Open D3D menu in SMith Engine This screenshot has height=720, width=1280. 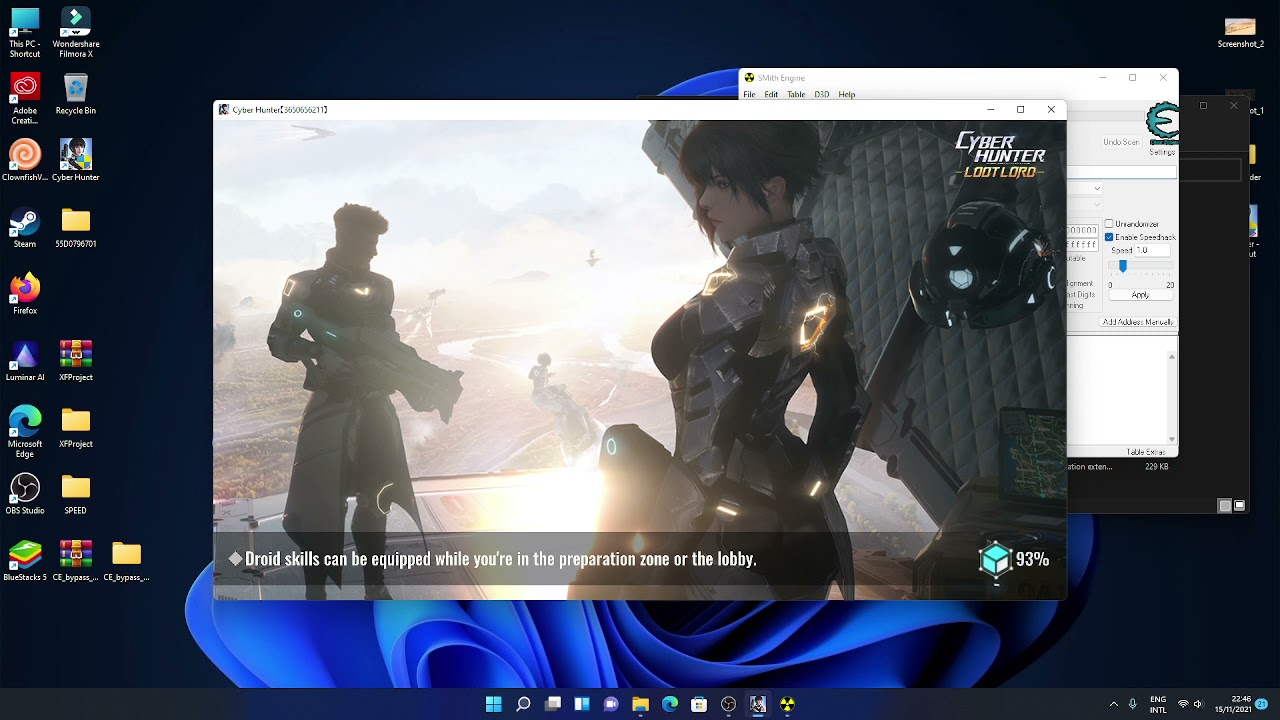click(822, 94)
